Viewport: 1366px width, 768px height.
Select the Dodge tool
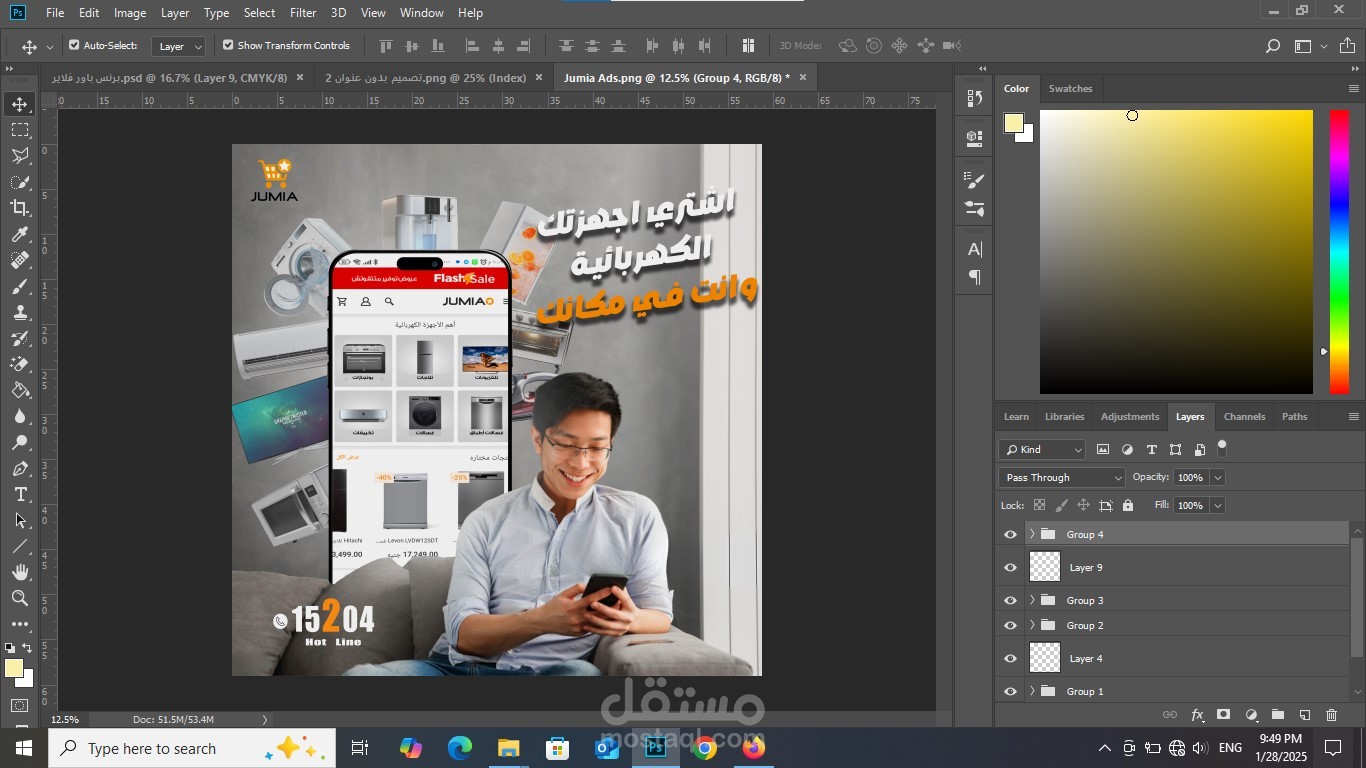click(19, 442)
